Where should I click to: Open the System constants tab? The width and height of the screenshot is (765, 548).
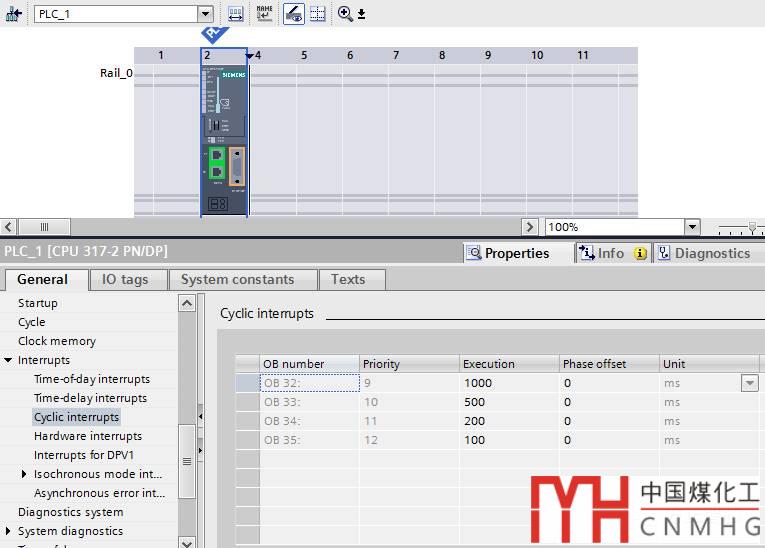point(237,279)
